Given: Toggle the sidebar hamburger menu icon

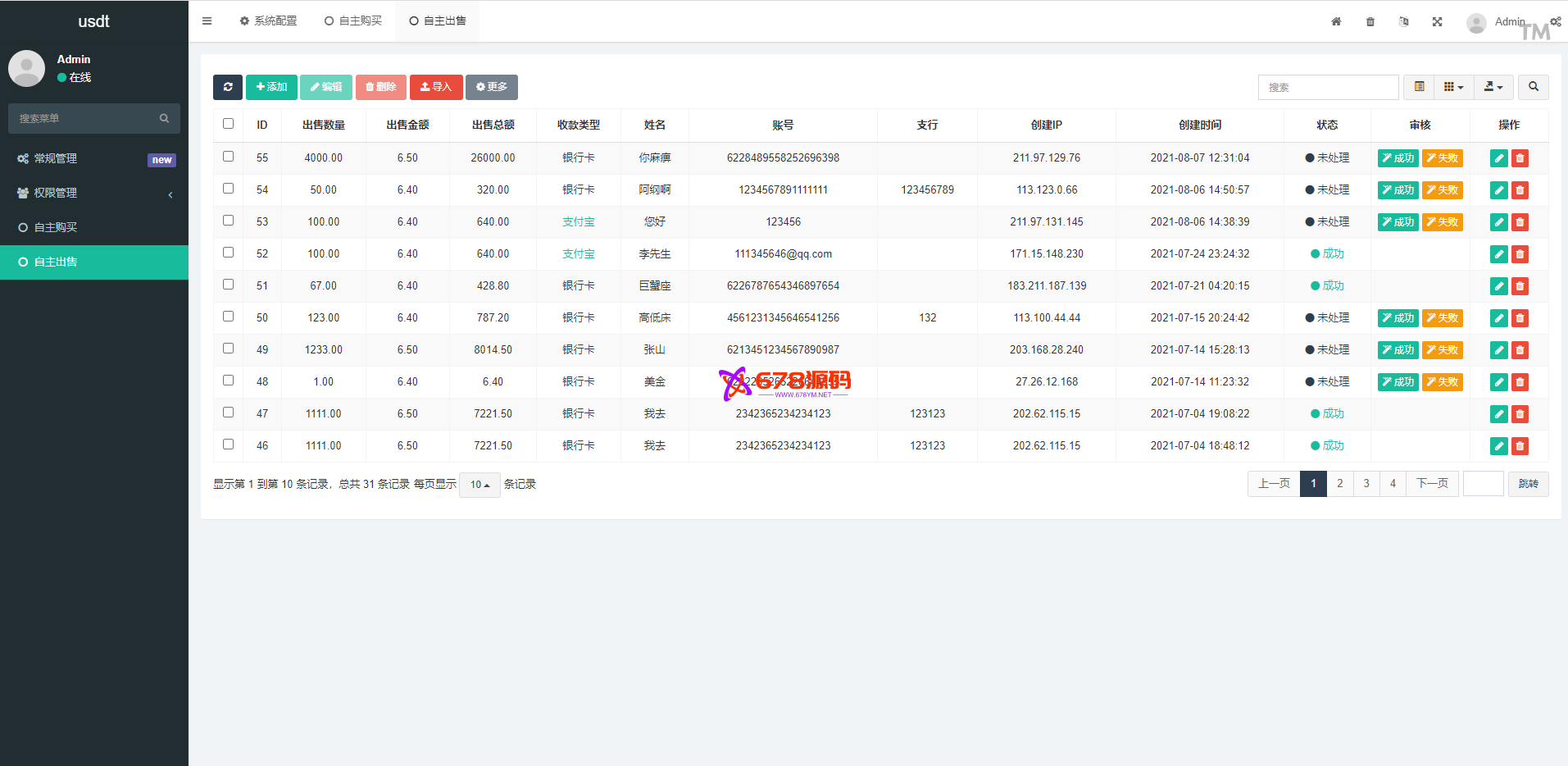Looking at the screenshot, I should [x=207, y=21].
